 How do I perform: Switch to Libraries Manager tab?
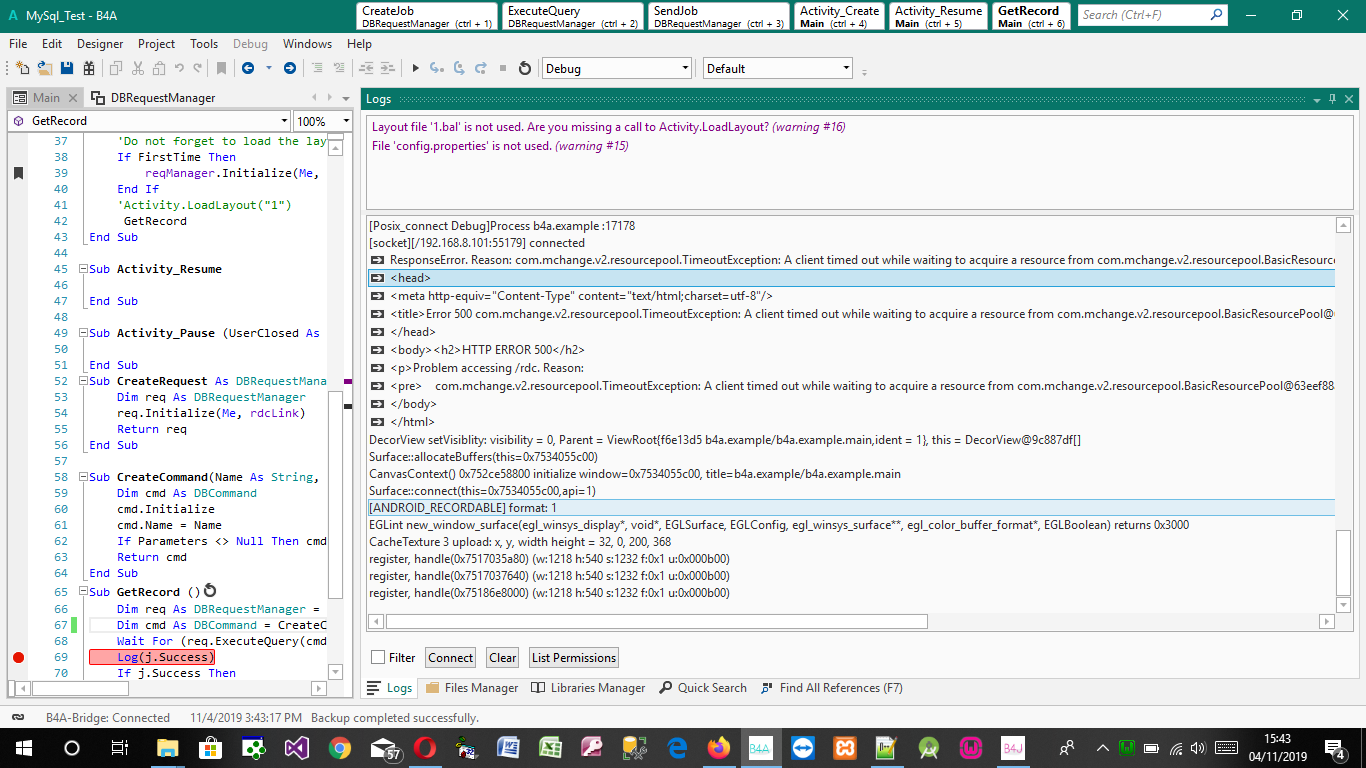588,687
